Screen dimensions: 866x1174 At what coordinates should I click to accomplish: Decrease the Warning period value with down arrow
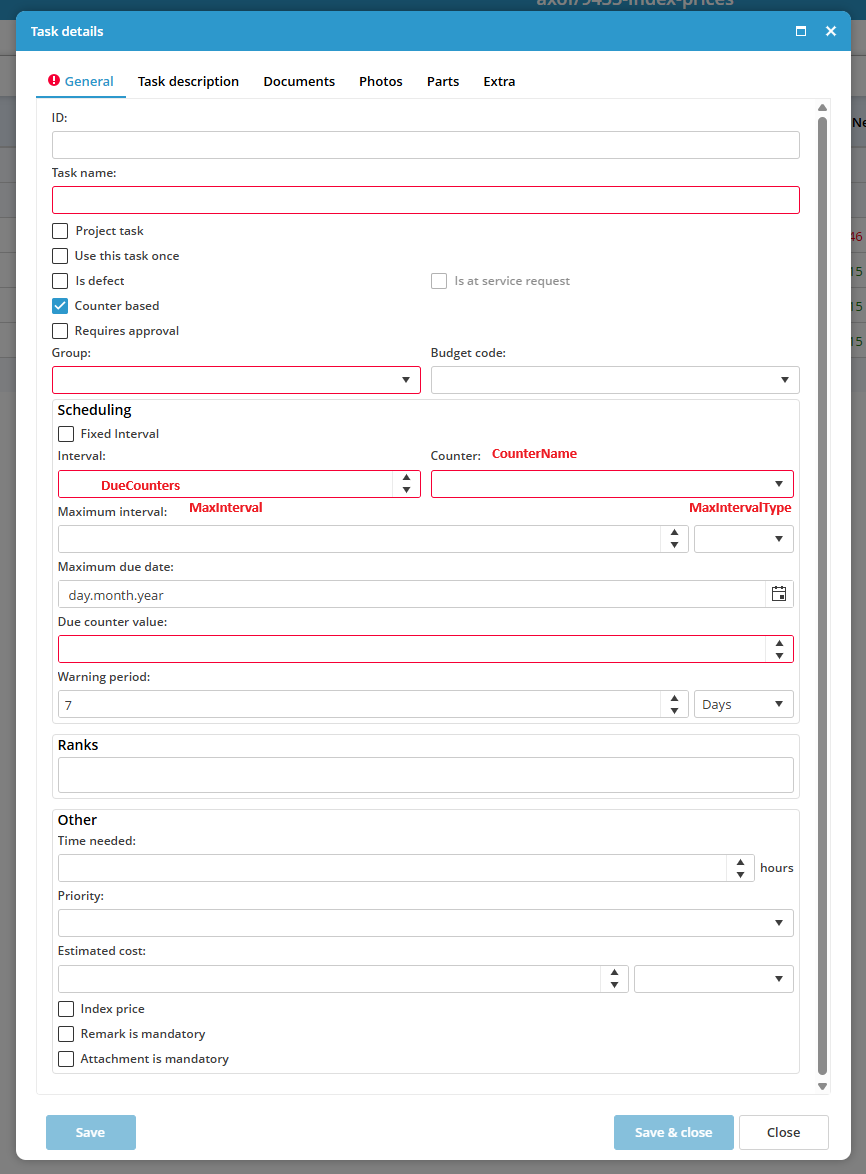674,711
